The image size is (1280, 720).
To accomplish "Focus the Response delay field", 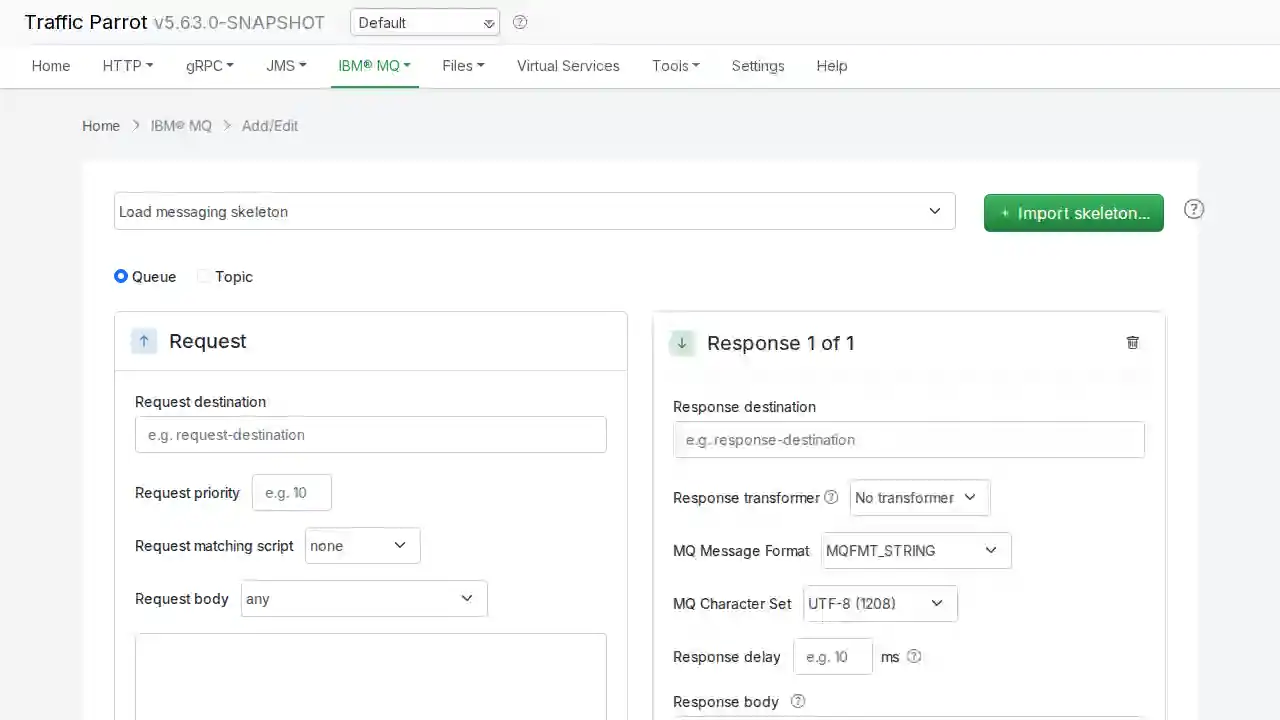I will [x=833, y=656].
